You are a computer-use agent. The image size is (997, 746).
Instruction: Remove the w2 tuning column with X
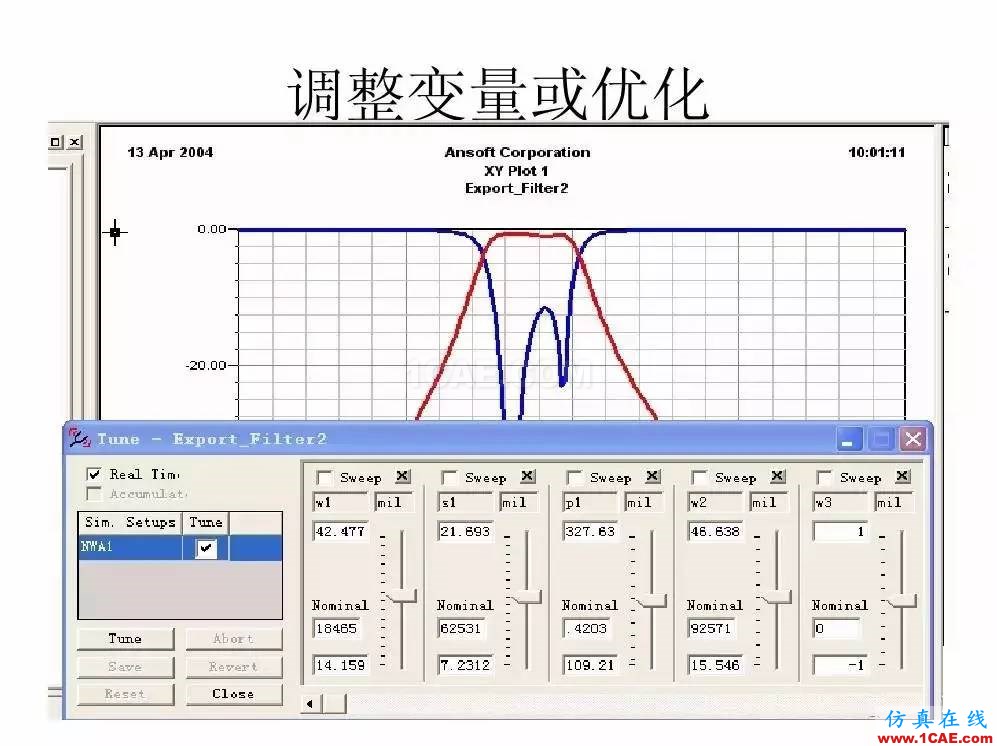click(778, 476)
